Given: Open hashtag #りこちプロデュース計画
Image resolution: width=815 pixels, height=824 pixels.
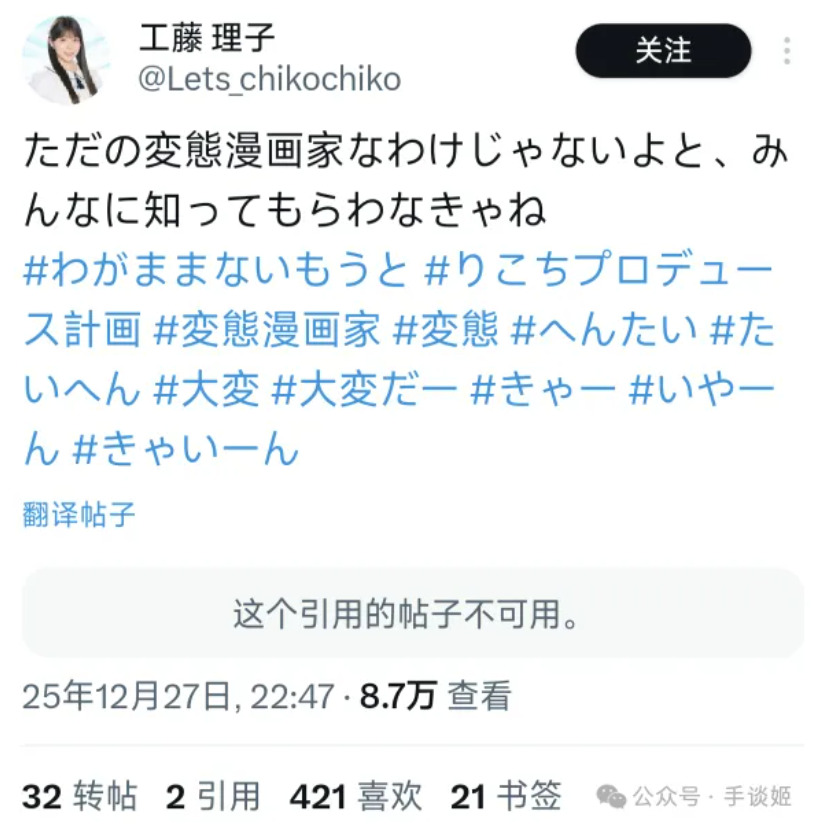Looking at the screenshot, I should click(x=398, y=300).
